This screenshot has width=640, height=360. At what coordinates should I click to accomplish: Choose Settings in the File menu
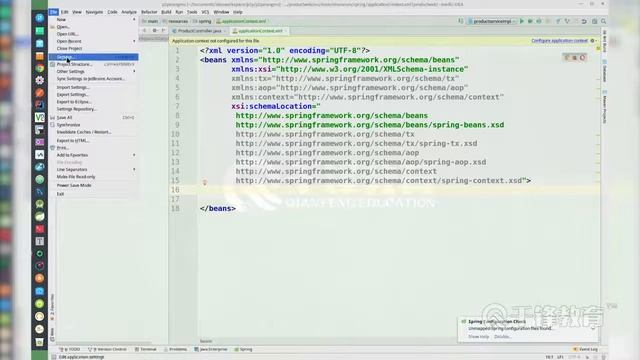(93, 57)
